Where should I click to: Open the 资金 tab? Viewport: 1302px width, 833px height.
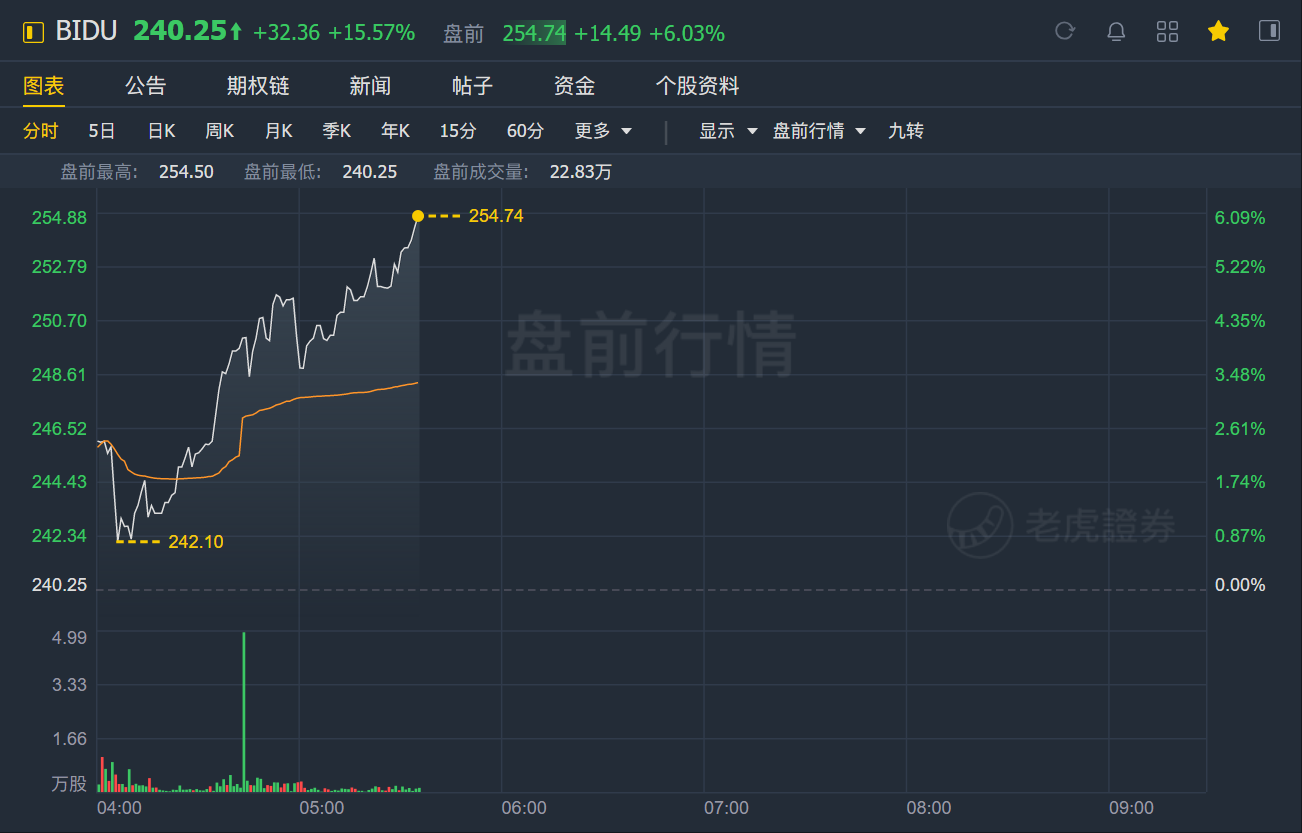pyautogui.click(x=574, y=86)
